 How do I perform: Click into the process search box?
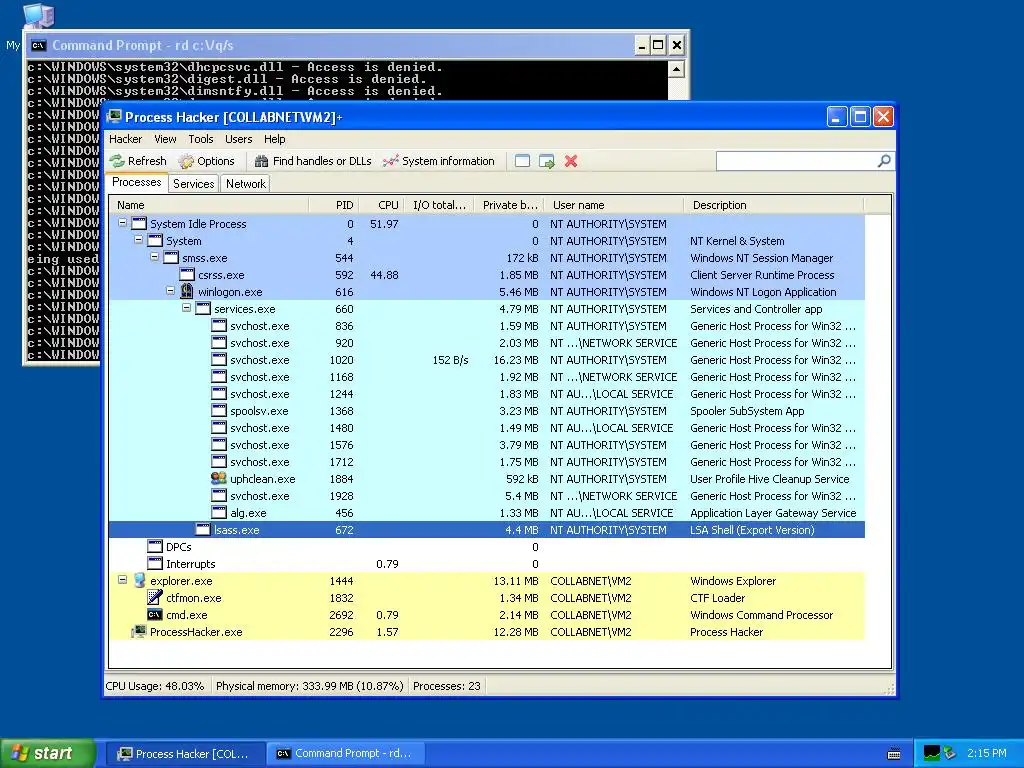[x=796, y=161]
